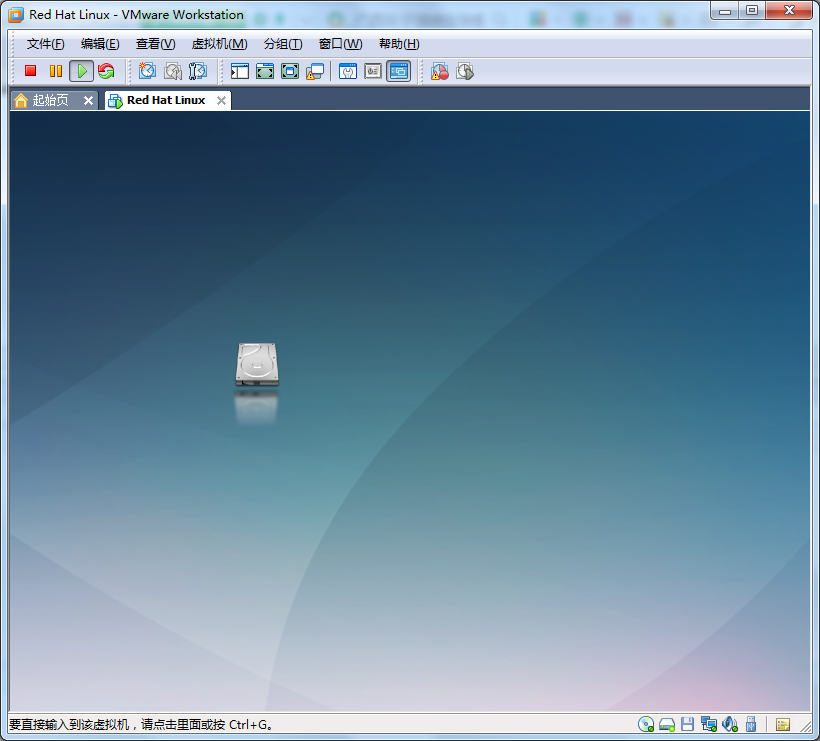Click the CD/DVD drive status icon

[646, 724]
